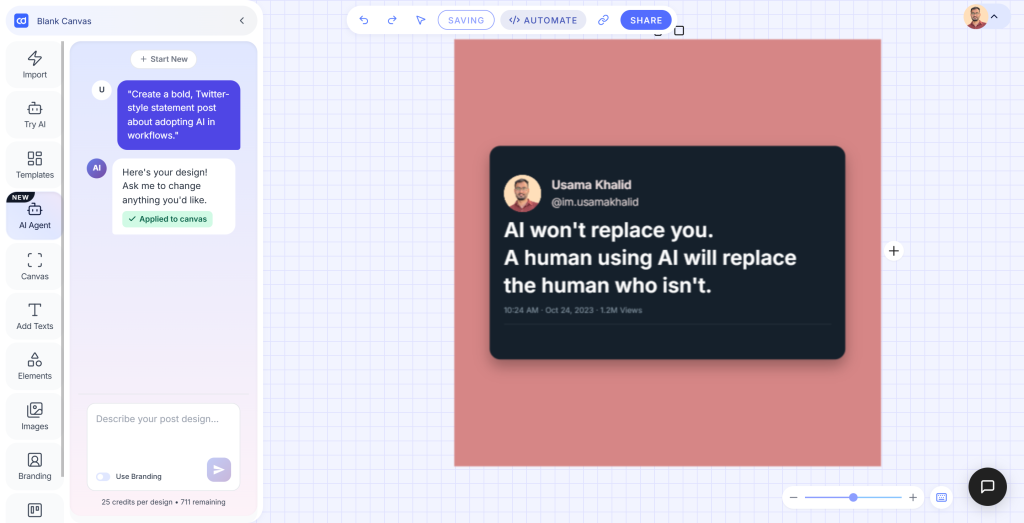
Task: Click the user prompt message bubble
Action: pos(179,115)
